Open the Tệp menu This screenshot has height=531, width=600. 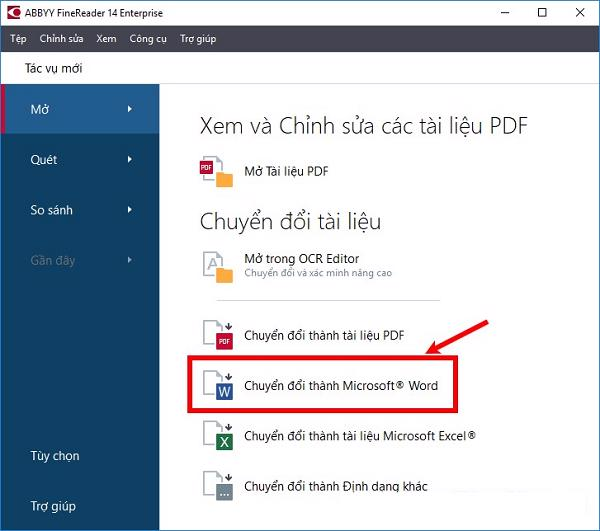18,39
